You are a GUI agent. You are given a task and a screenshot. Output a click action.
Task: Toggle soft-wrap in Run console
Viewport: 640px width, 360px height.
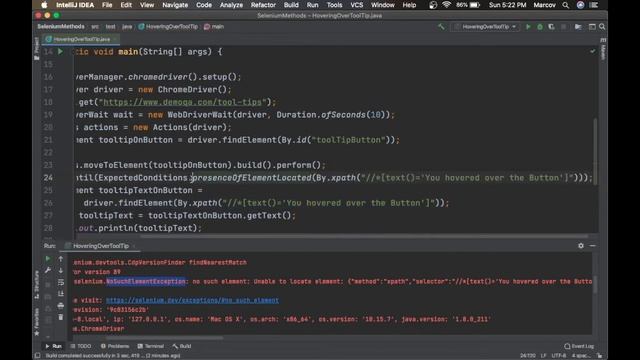tap(61, 282)
